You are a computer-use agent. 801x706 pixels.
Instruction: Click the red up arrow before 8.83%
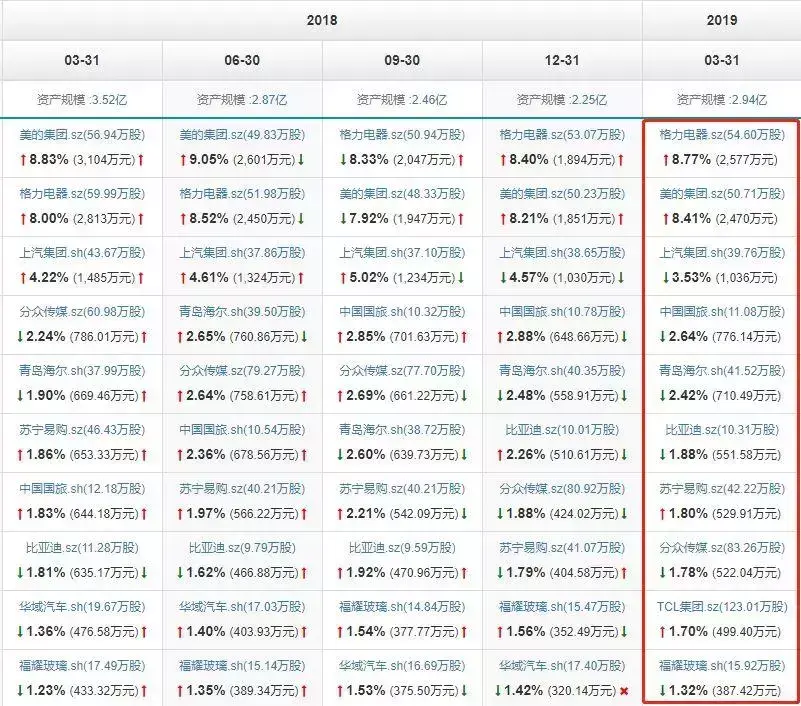(24, 159)
